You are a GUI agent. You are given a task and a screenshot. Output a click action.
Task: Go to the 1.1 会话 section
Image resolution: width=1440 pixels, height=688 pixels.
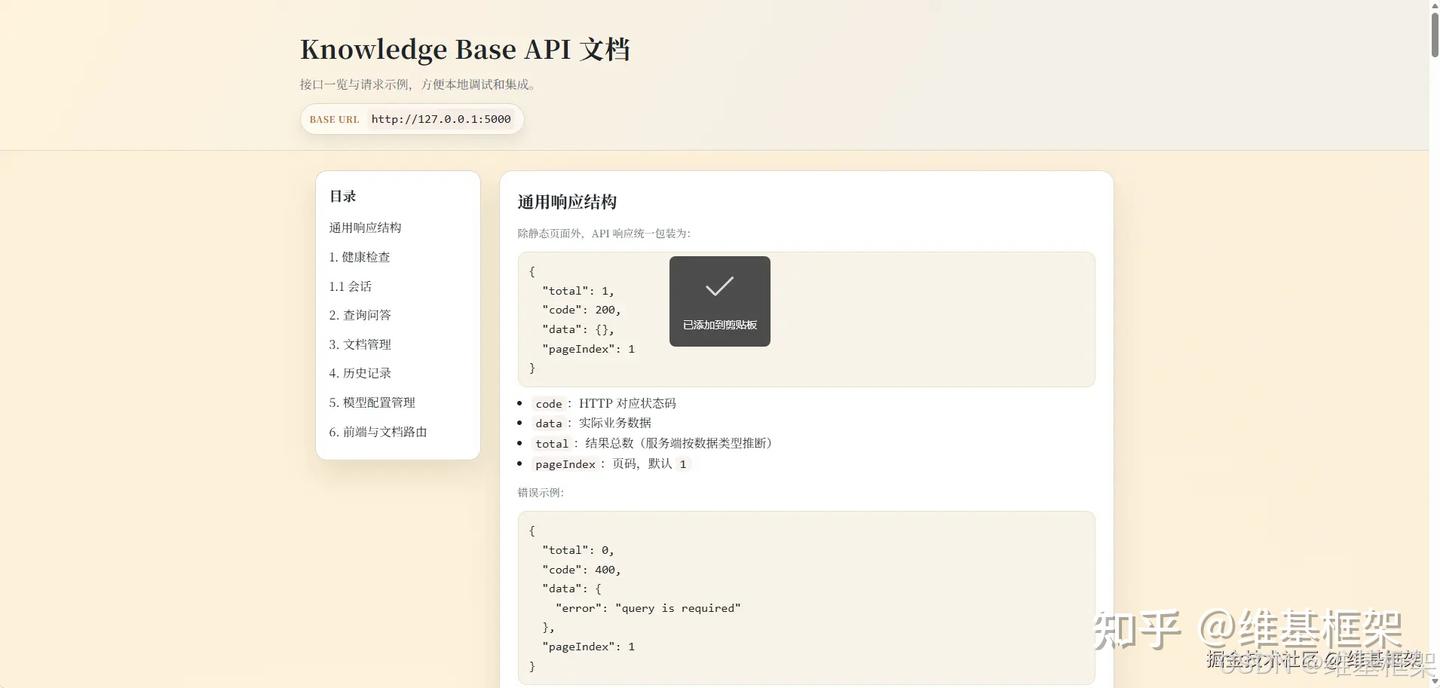tap(350, 286)
